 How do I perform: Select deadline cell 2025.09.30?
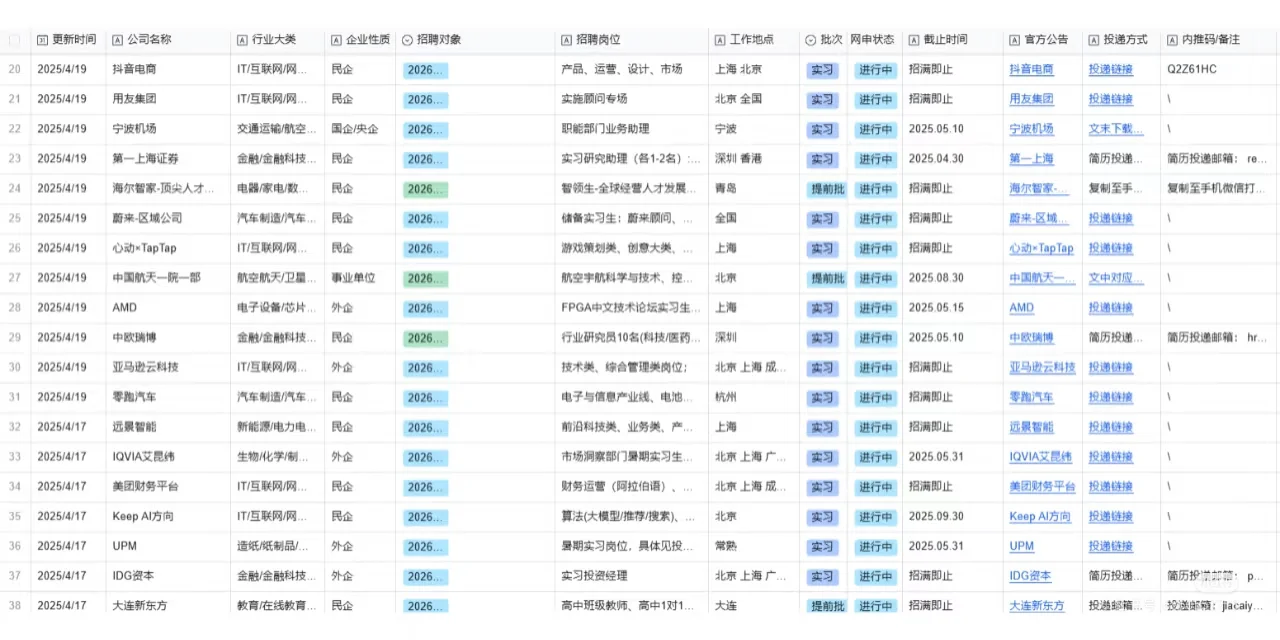coord(953,517)
